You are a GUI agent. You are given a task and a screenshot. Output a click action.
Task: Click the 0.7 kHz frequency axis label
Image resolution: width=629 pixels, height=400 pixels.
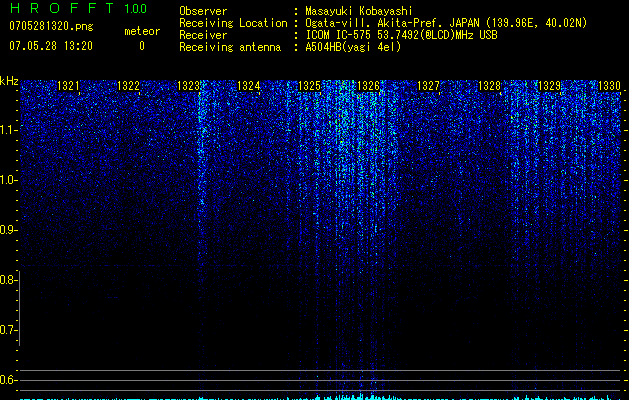[x=8, y=330]
